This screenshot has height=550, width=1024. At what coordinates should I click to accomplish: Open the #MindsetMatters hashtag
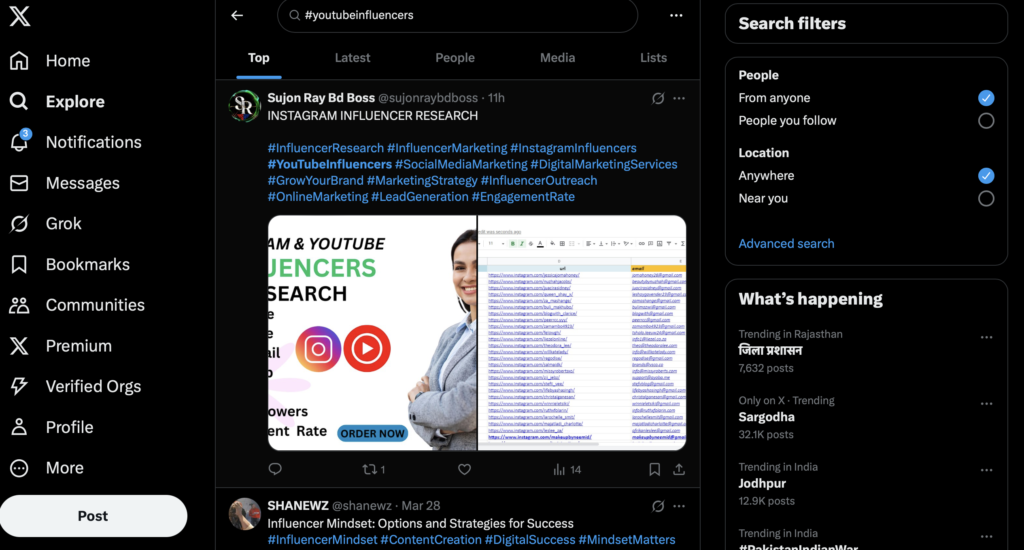click(627, 540)
